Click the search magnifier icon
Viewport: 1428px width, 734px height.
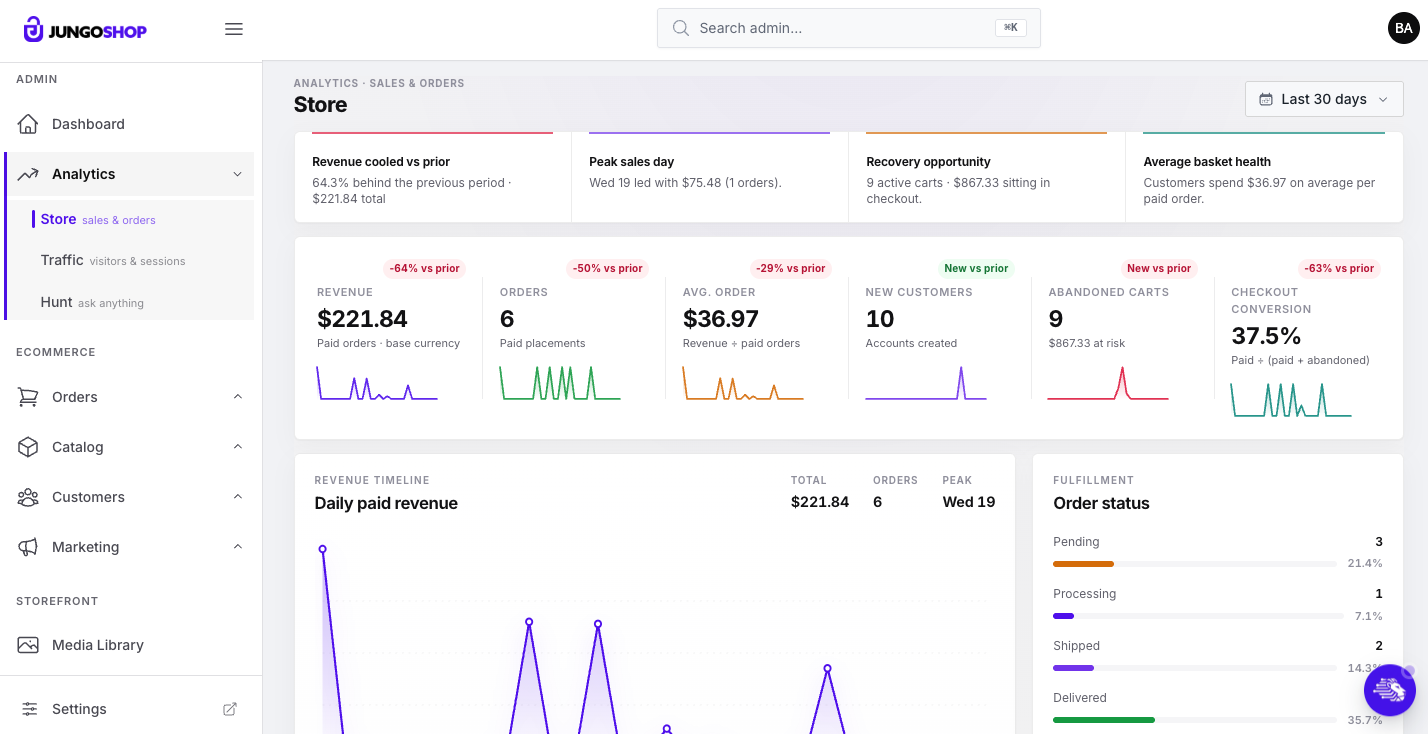coord(681,28)
